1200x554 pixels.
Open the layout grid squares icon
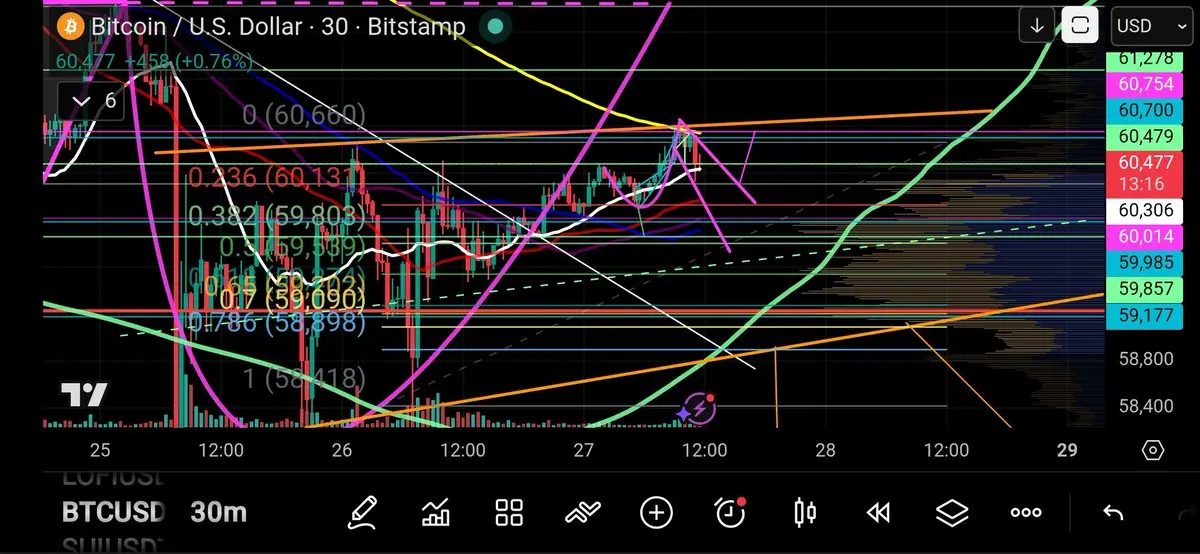(x=510, y=513)
